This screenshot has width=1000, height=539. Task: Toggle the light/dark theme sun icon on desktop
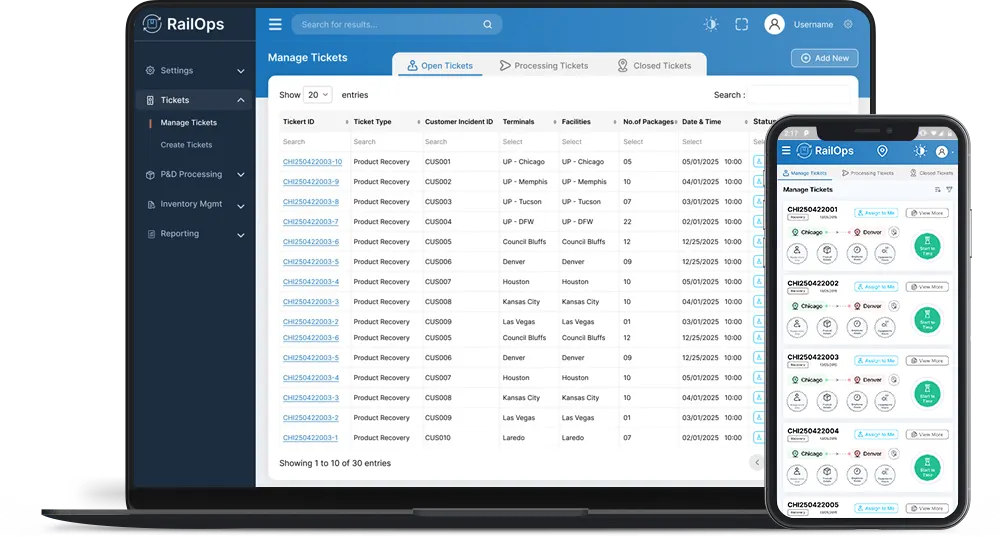coord(711,24)
